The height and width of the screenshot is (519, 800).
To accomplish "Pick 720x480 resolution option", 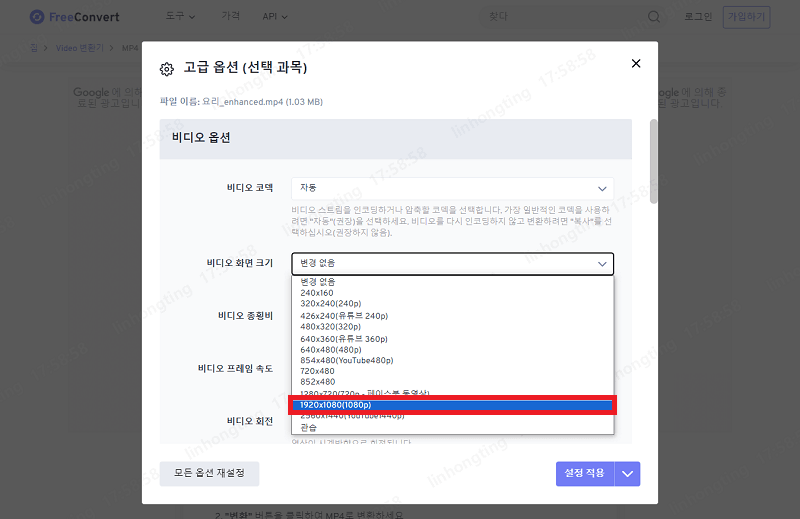I will pyautogui.click(x=317, y=371).
